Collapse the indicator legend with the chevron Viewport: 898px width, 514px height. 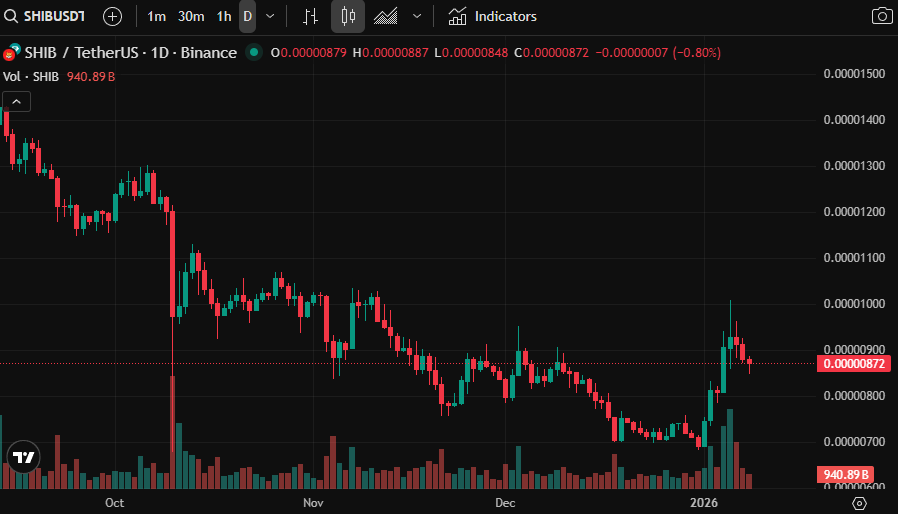tap(17, 100)
